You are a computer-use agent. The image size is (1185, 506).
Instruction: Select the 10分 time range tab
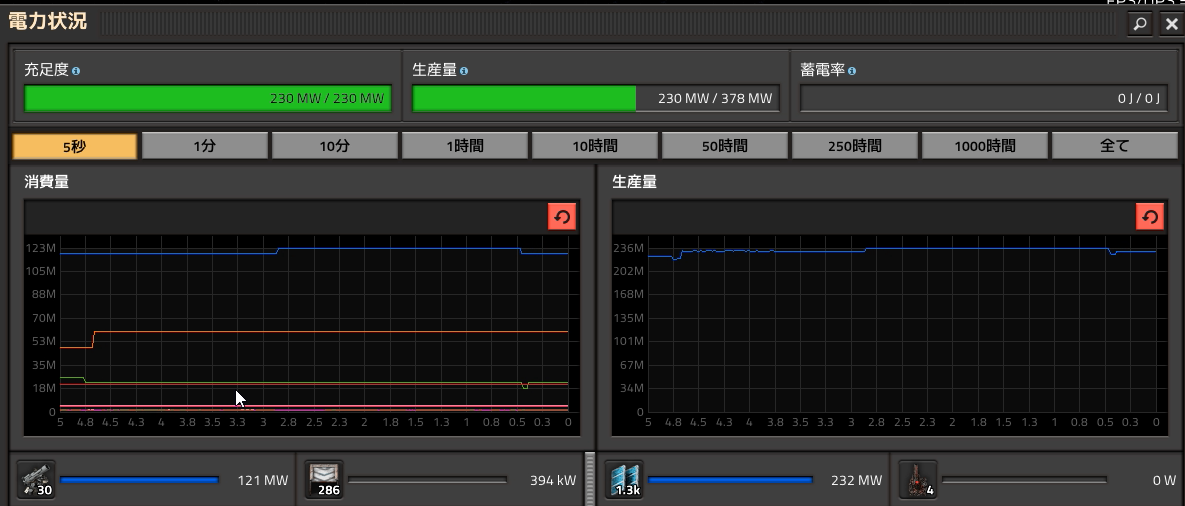click(335, 147)
